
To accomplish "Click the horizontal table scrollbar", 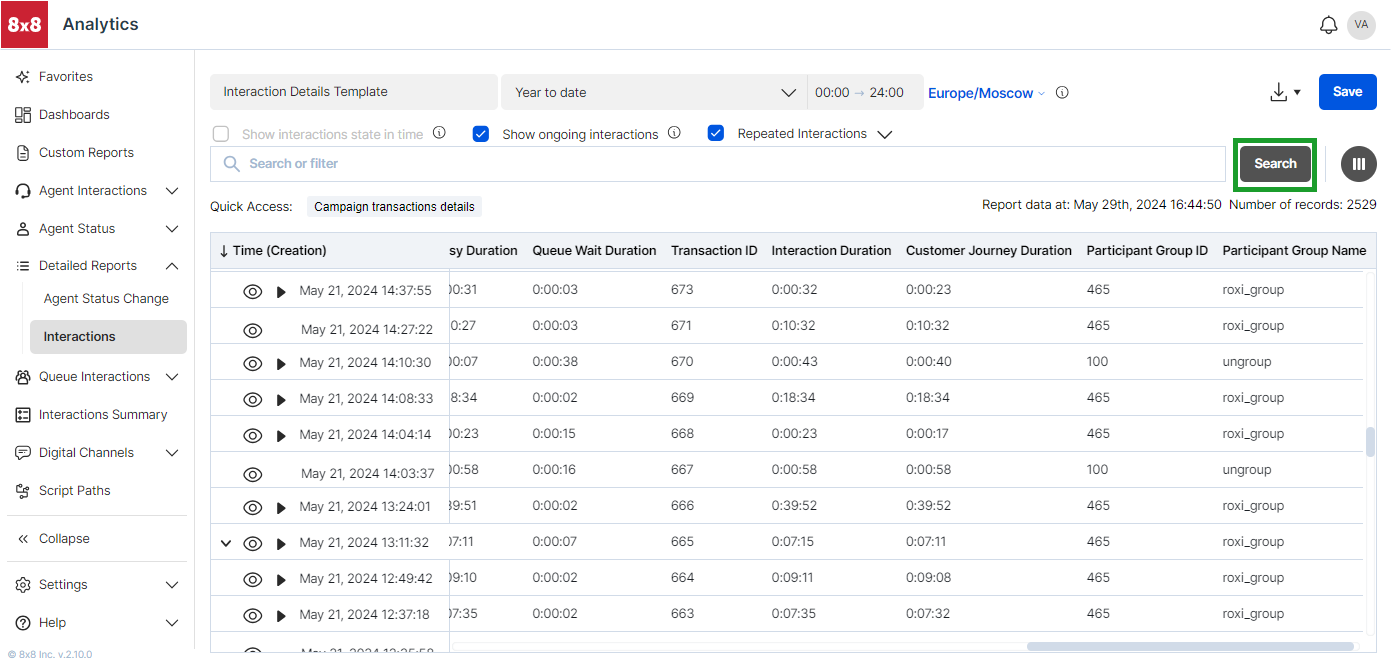I will pyautogui.click(x=1190, y=647).
